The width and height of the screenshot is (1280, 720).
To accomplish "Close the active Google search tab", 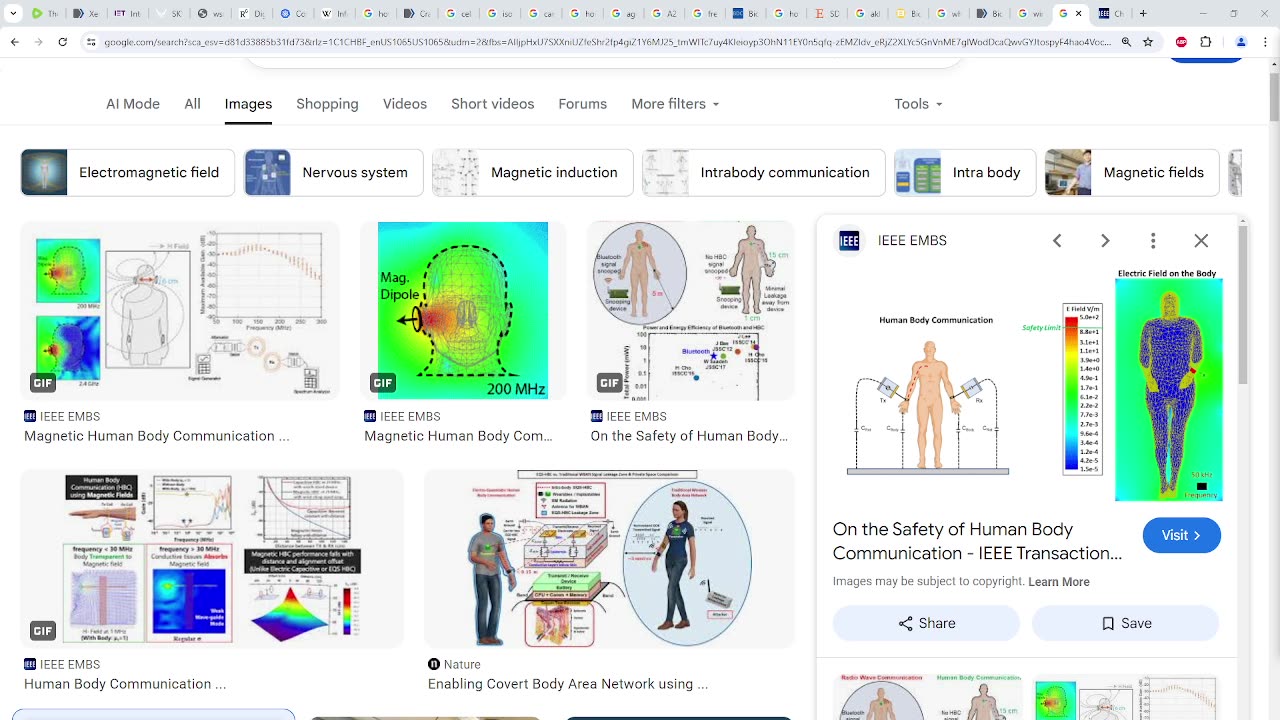I will pyautogui.click(x=1078, y=14).
